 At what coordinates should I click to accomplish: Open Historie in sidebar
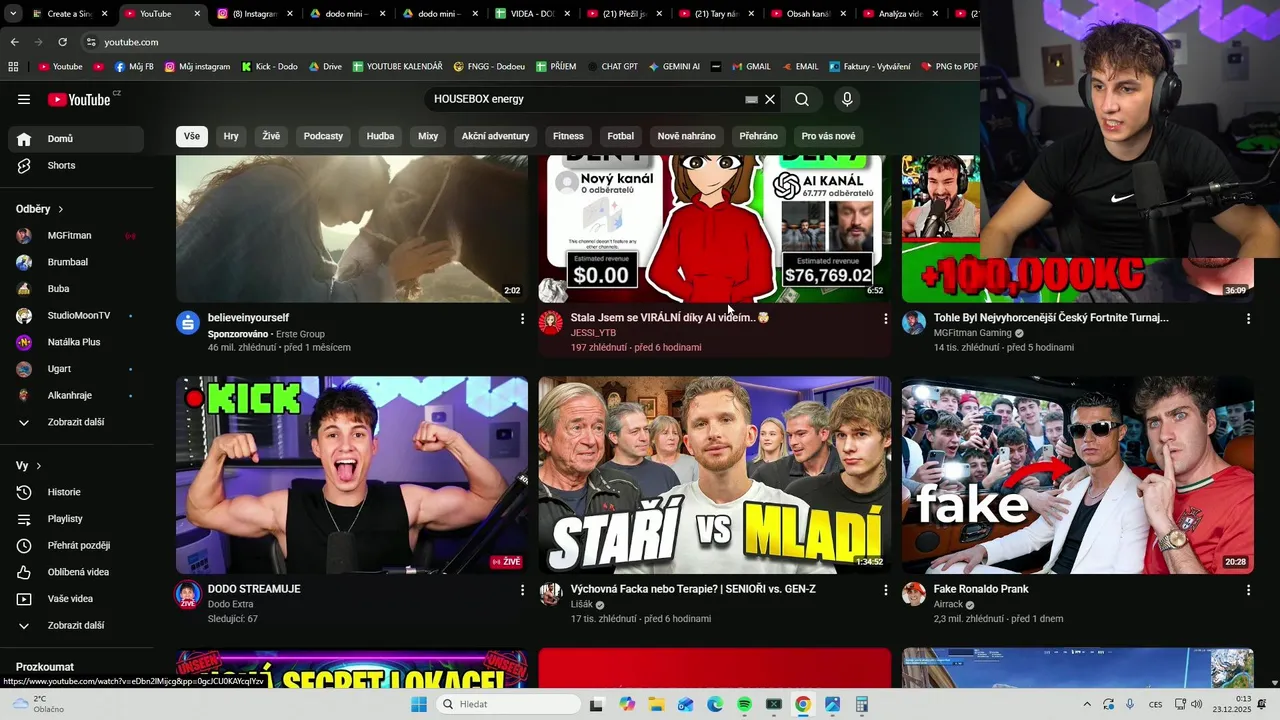tap(76, 492)
